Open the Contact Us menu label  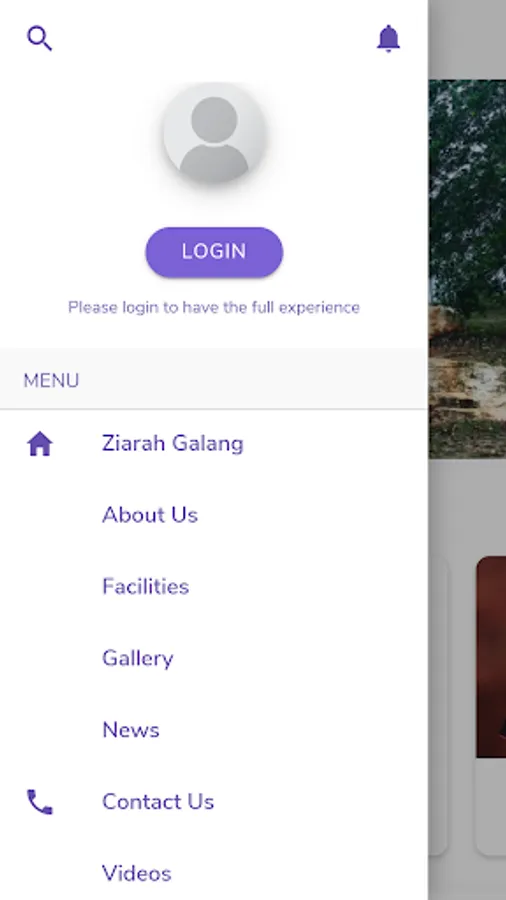tap(158, 802)
